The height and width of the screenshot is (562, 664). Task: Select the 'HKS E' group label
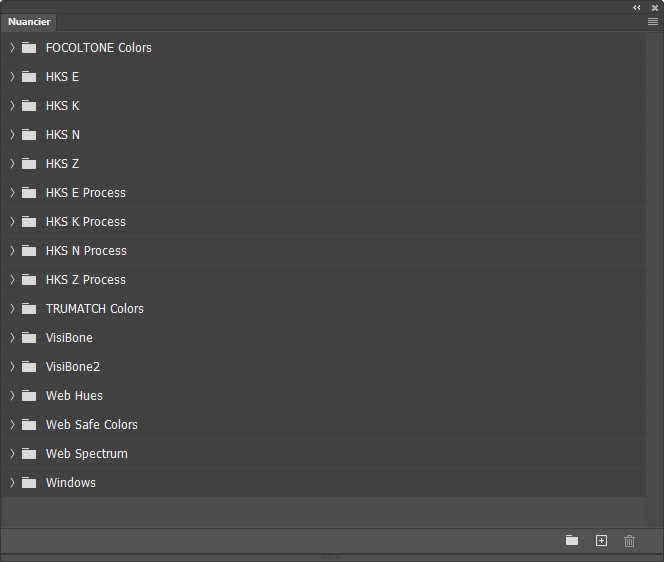62,77
